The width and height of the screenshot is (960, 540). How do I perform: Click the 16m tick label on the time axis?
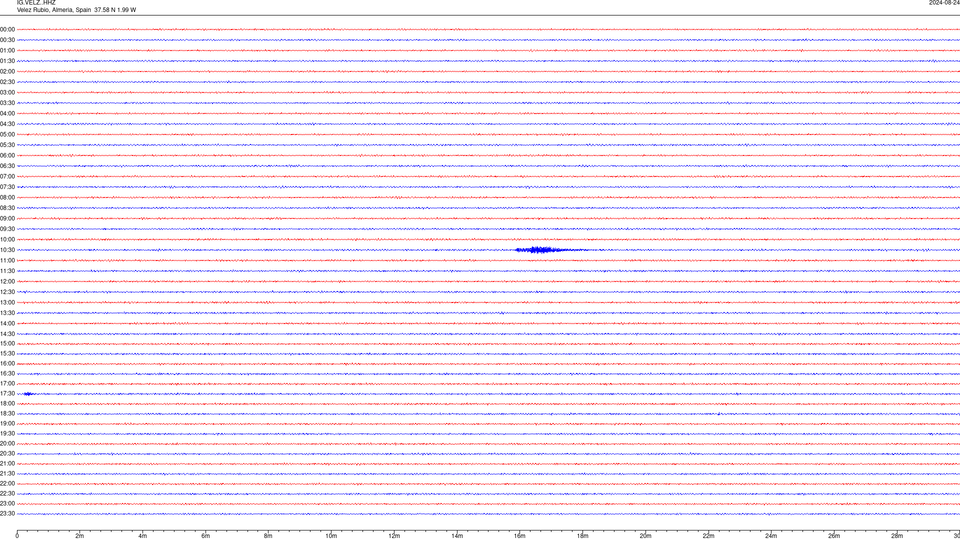[520, 536]
